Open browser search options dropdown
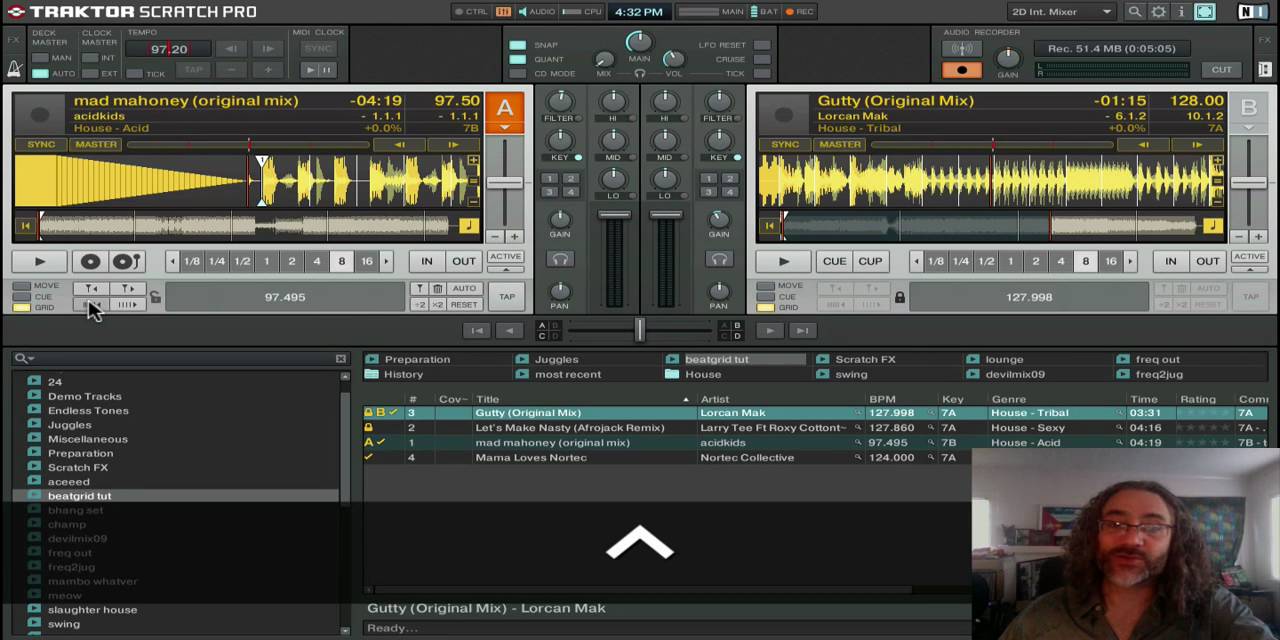The height and width of the screenshot is (640, 1280). [24, 358]
